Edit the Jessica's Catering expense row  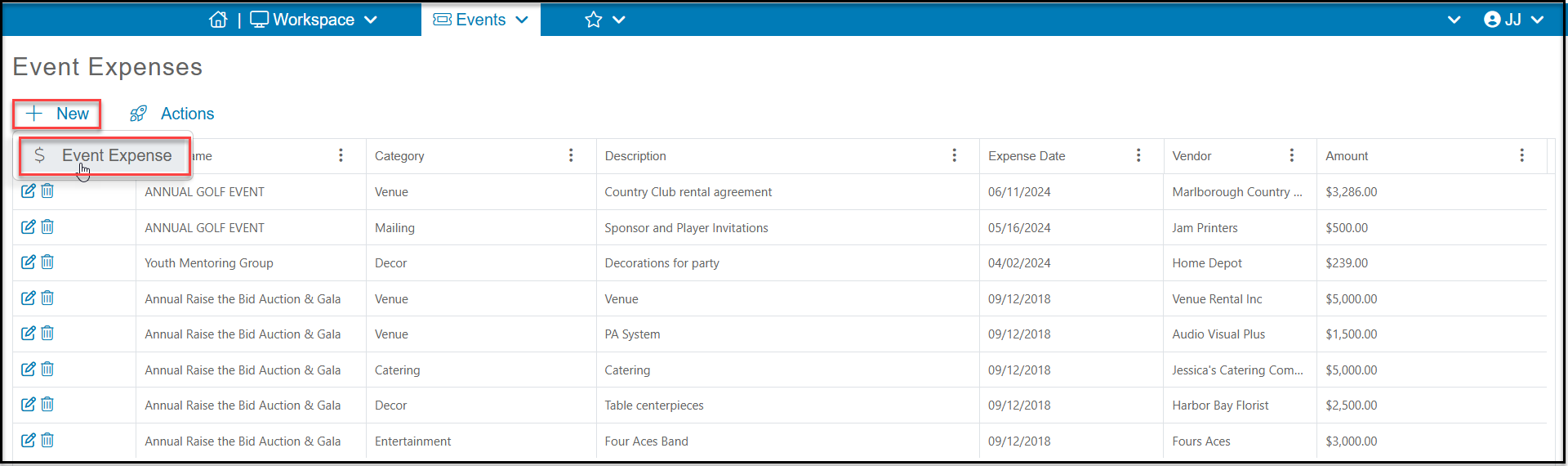(x=29, y=369)
